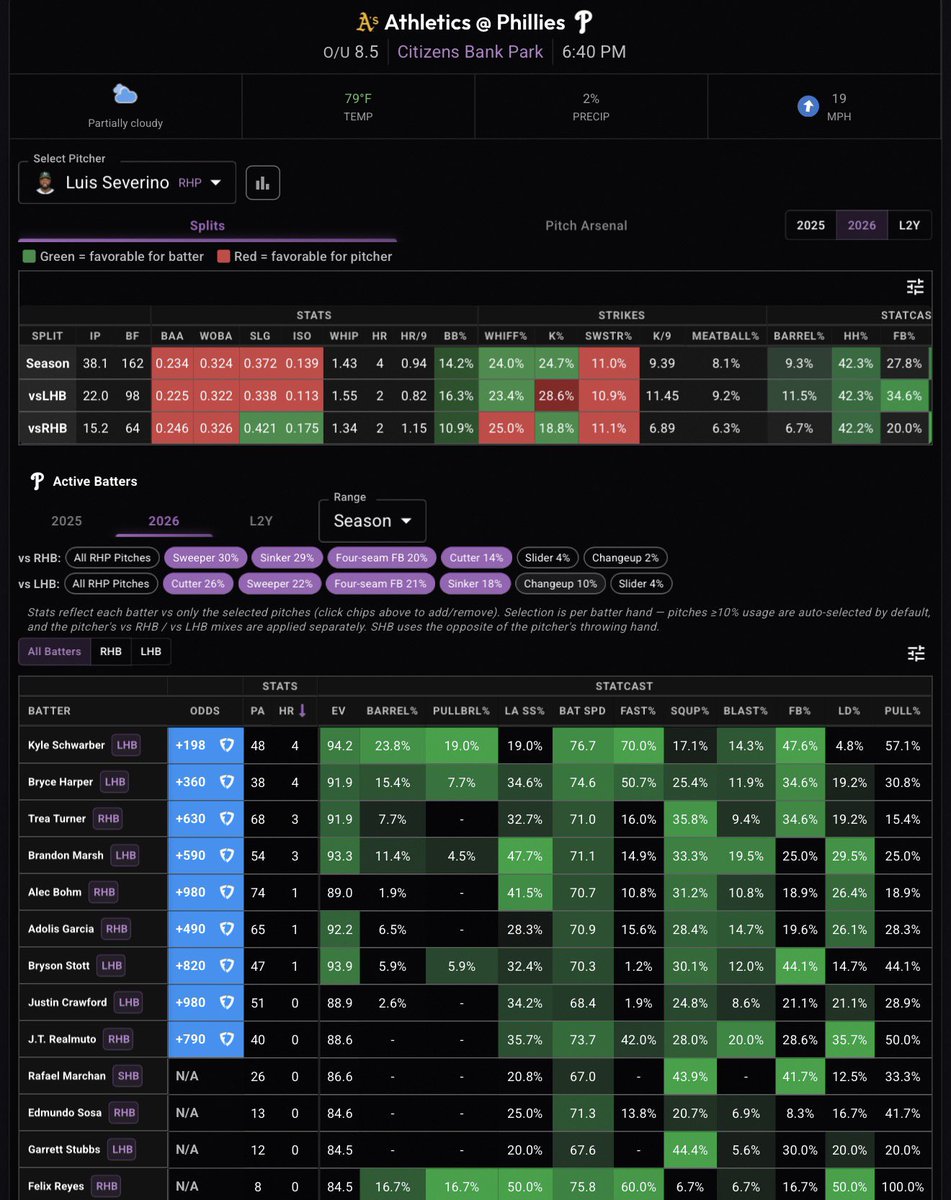Enable the vs RHB Changeup 2% chip
This screenshot has width=951, height=1200.
tap(625, 558)
